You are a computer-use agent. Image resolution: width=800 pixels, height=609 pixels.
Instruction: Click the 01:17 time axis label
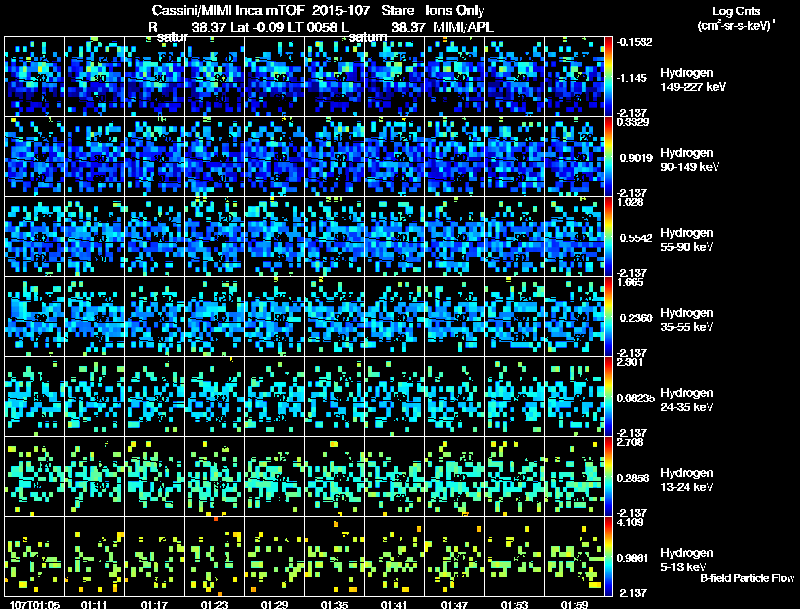coord(154,604)
